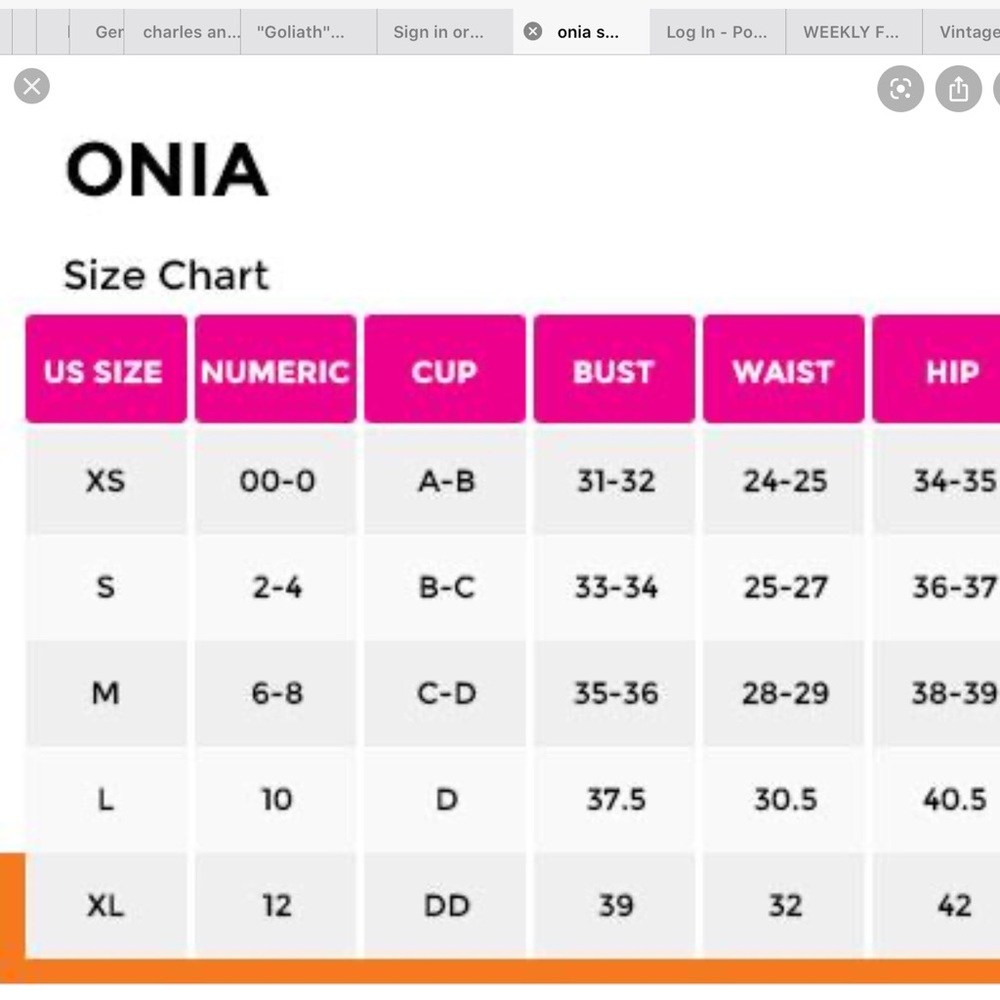Image resolution: width=1000 pixels, height=1000 pixels.
Task: Open the share sheet icon
Action: click(x=959, y=89)
